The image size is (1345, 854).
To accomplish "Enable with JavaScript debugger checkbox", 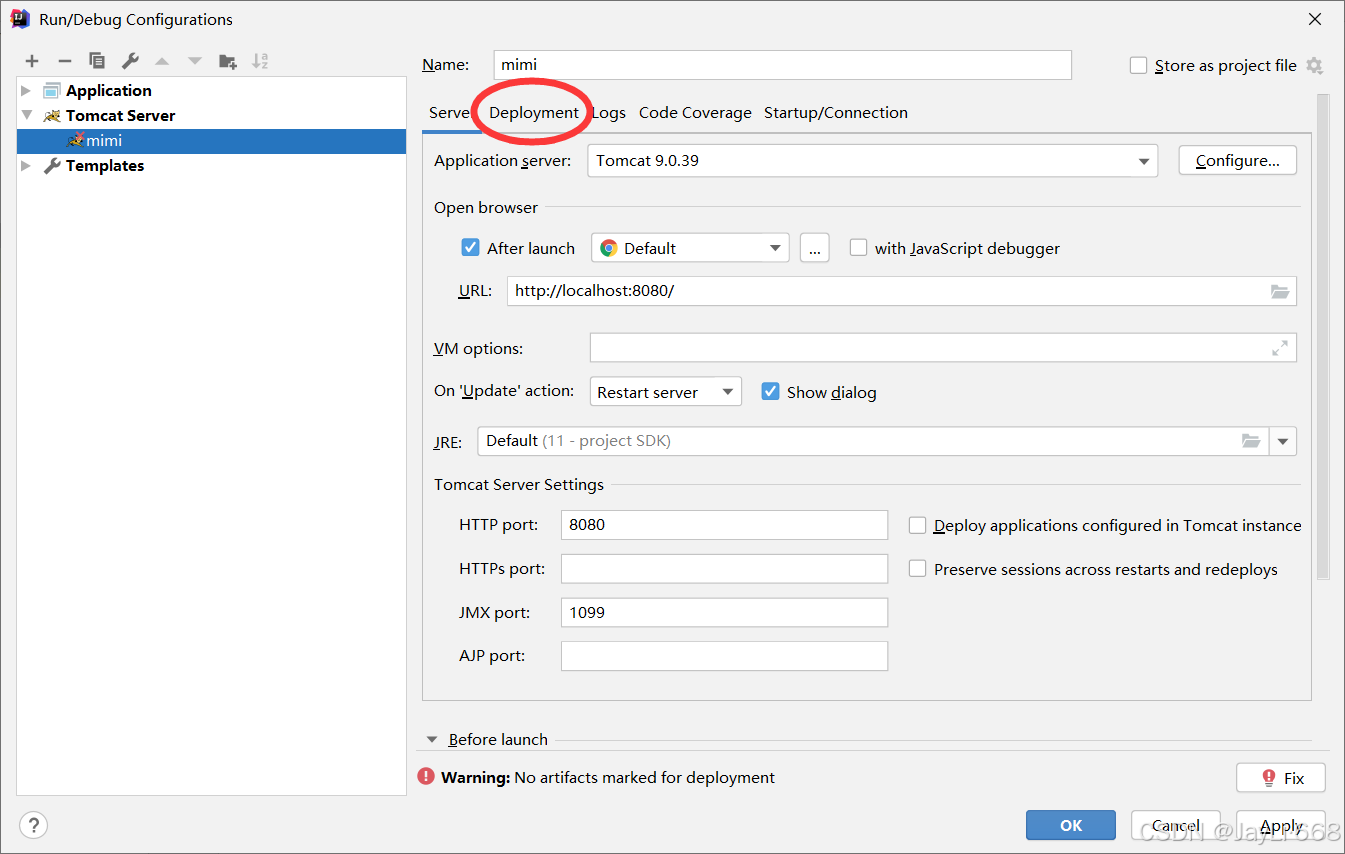I will point(858,247).
